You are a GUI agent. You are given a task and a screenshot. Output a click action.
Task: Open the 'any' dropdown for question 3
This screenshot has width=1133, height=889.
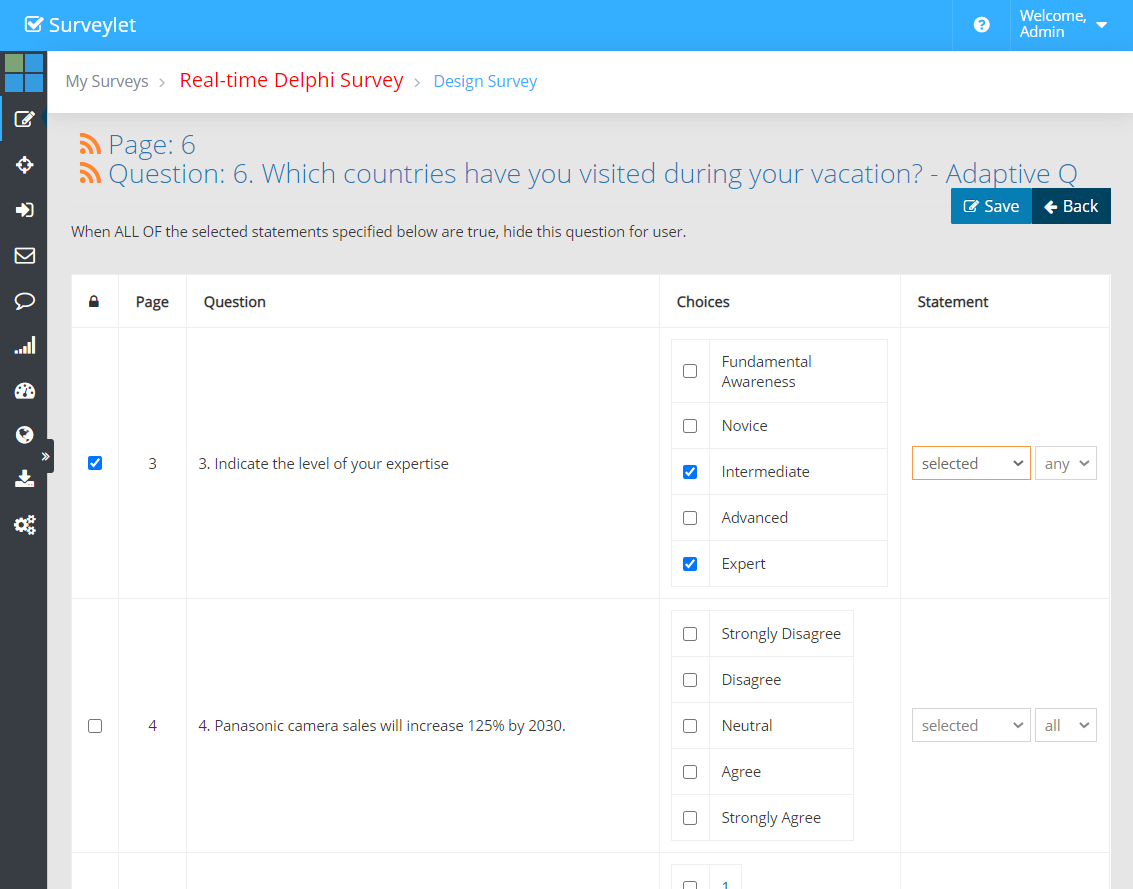tap(1065, 463)
